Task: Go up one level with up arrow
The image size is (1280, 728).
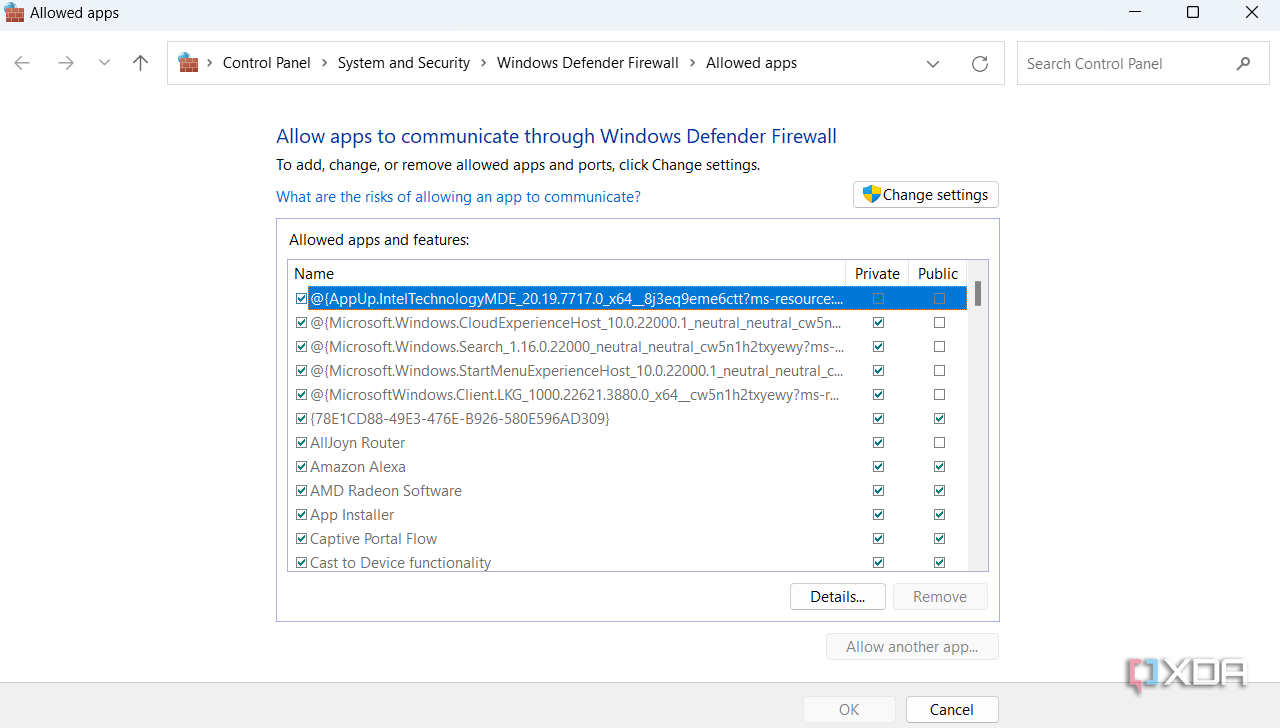Action: point(140,63)
